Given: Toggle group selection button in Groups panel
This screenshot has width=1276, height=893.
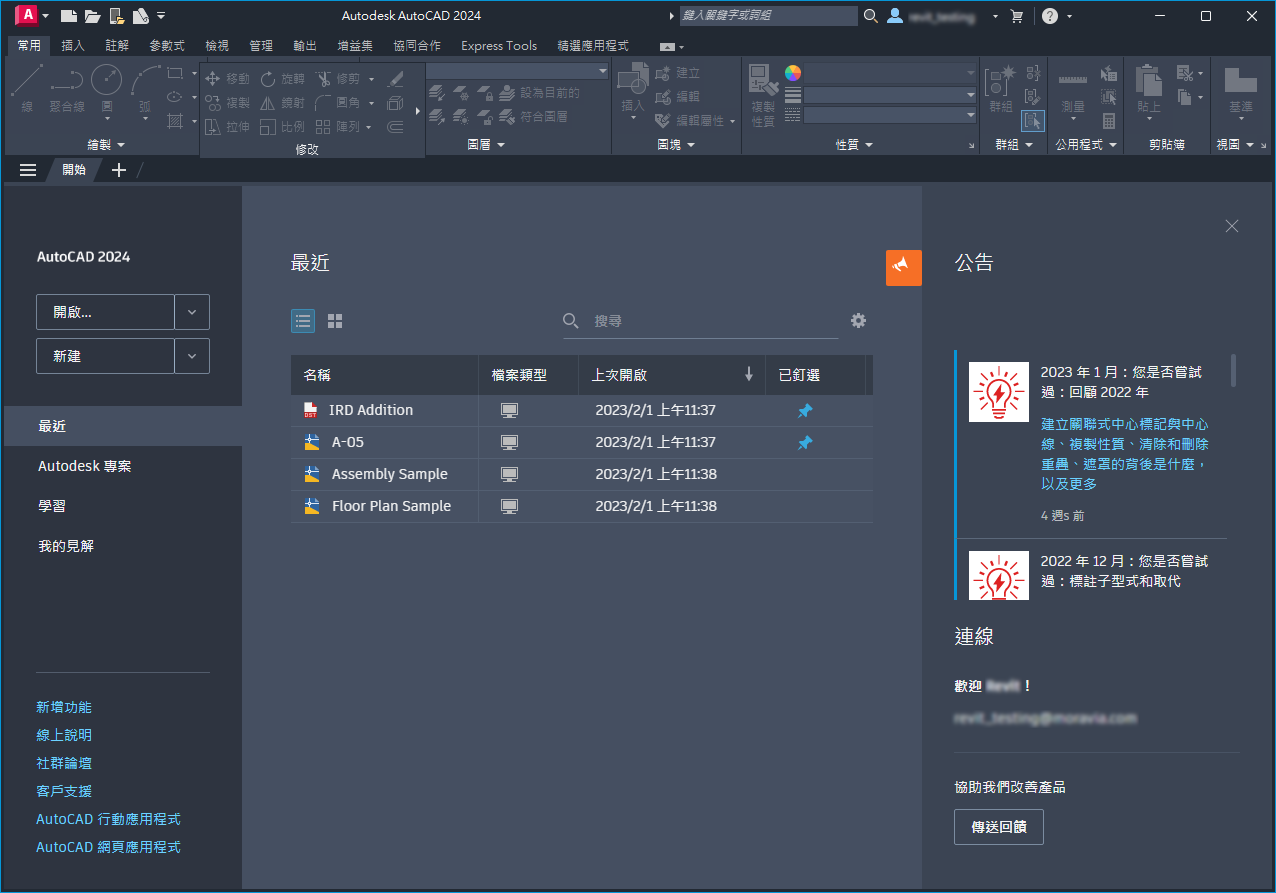Looking at the screenshot, I should tap(1033, 121).
